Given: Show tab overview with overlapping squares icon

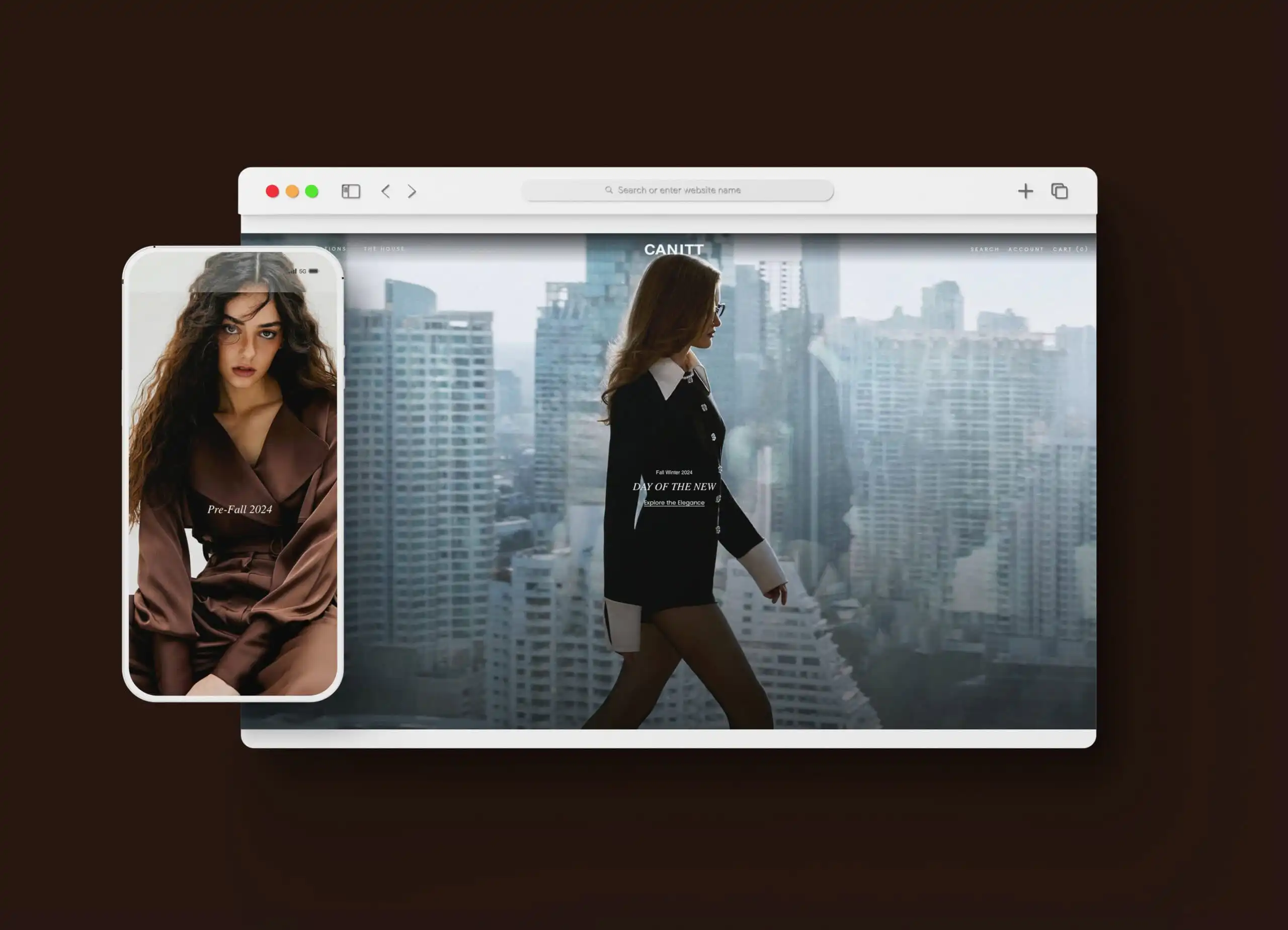Looking at the screenshot, I should [1059, 191].
